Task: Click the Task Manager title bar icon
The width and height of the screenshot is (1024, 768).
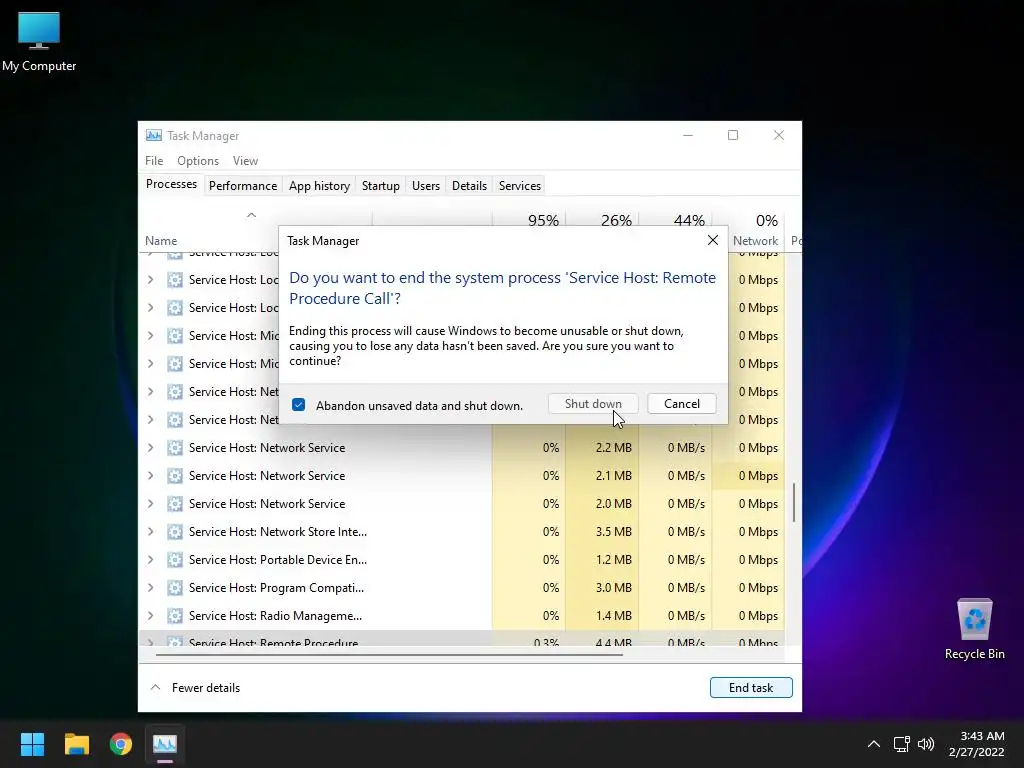Action: (153, 135)
